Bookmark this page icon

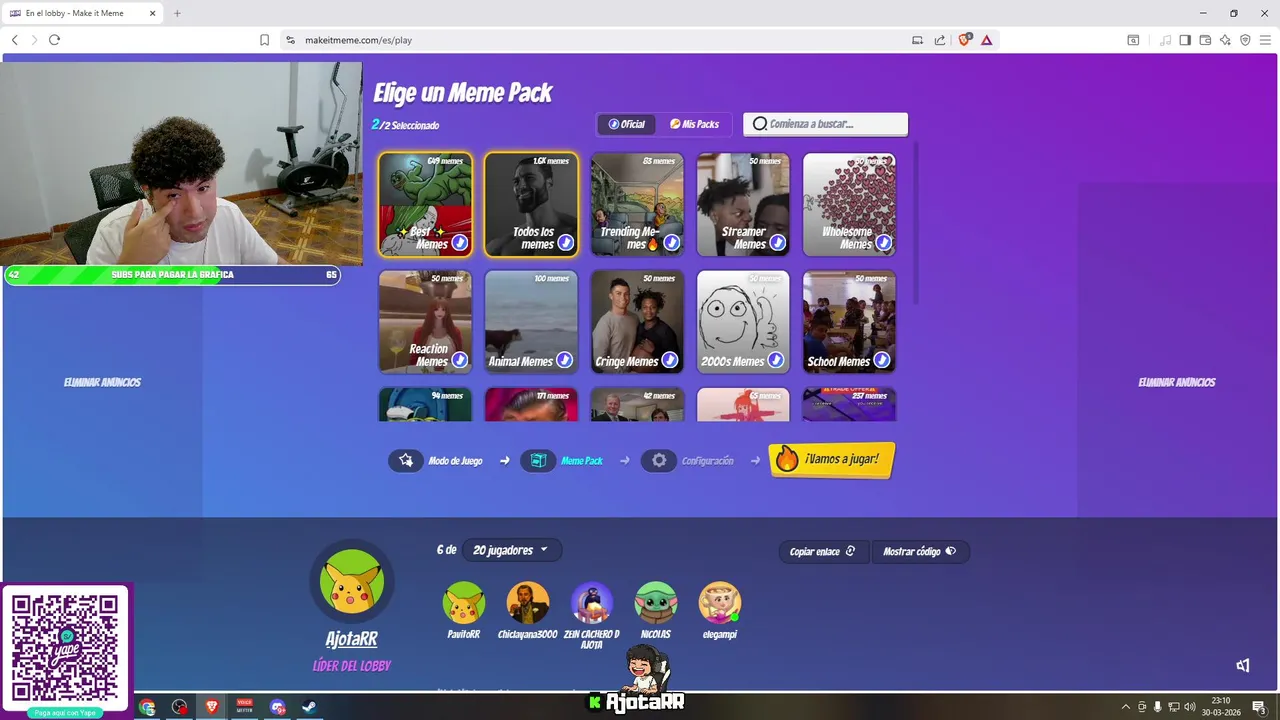coord(264,40)
